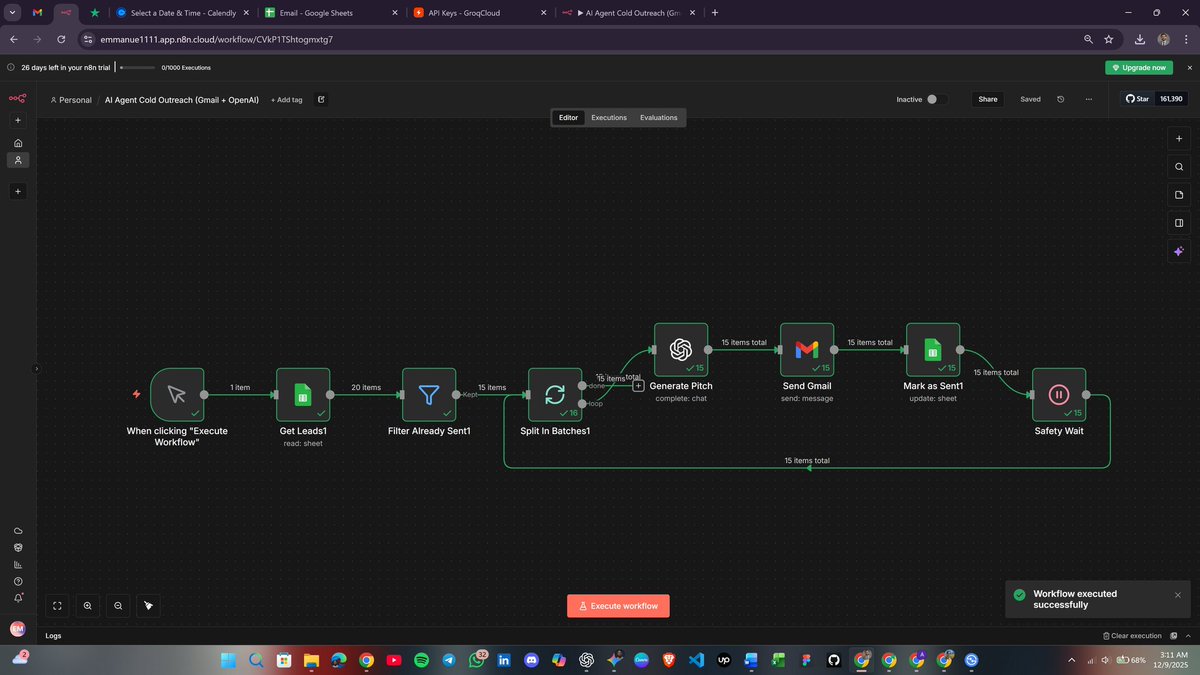Open the Safety Wait node
This screenshot has height=675, width=1200.
[x=1059, y=394]
